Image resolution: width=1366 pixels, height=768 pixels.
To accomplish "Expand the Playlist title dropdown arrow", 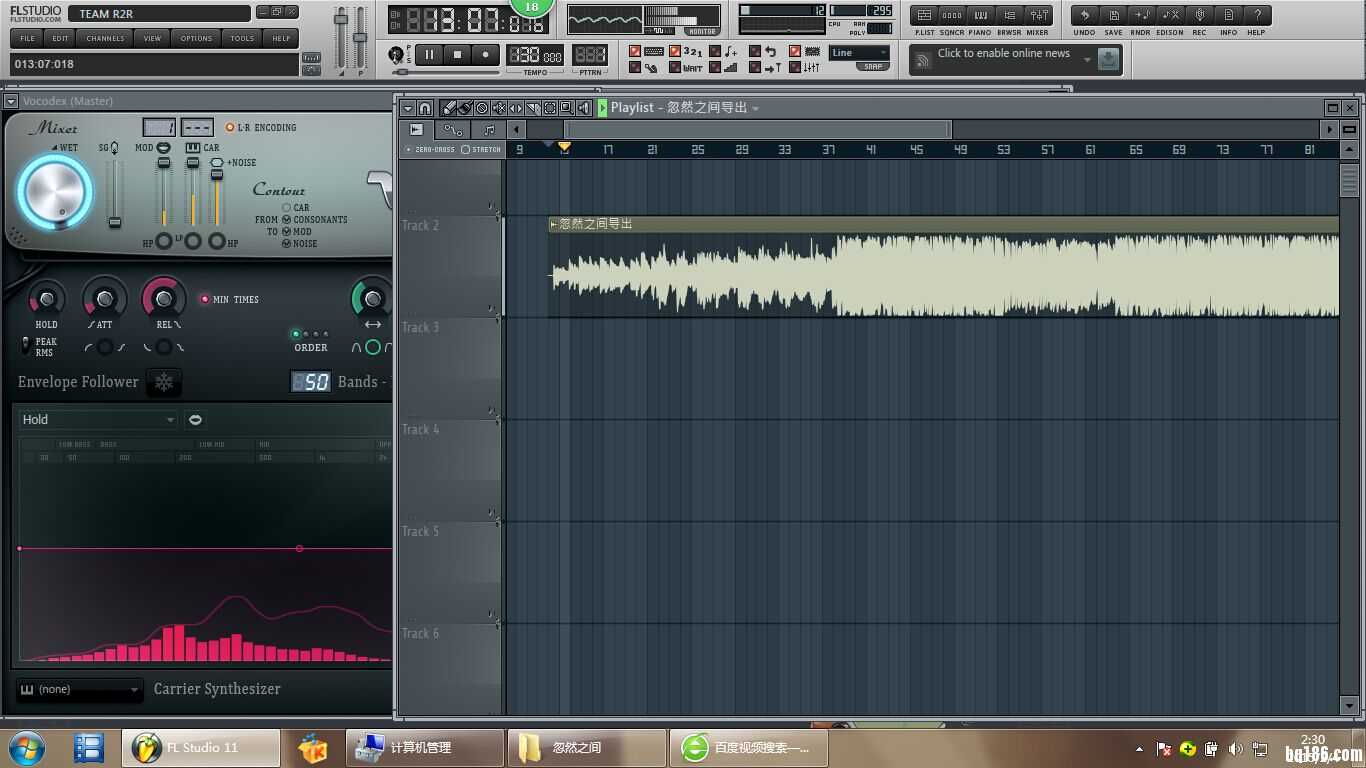I will coord(755,108).
